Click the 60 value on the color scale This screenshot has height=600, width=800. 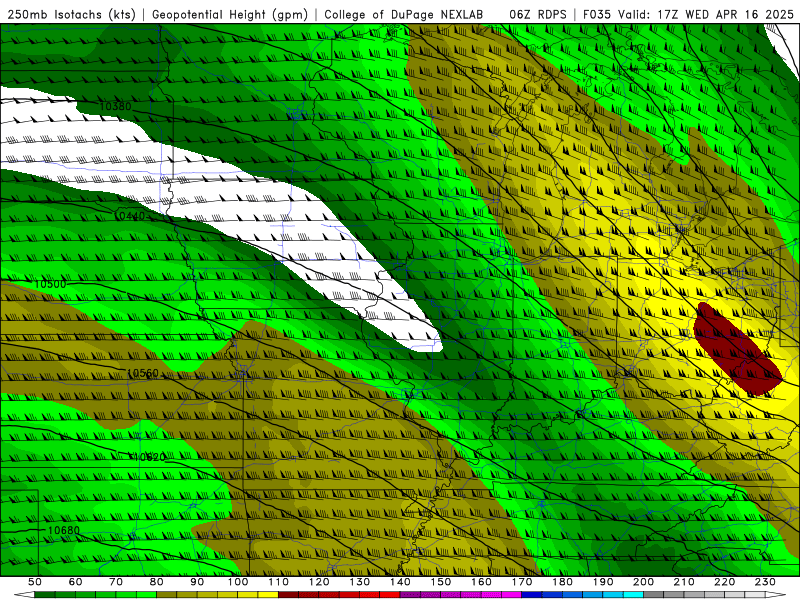pos(75,582)
